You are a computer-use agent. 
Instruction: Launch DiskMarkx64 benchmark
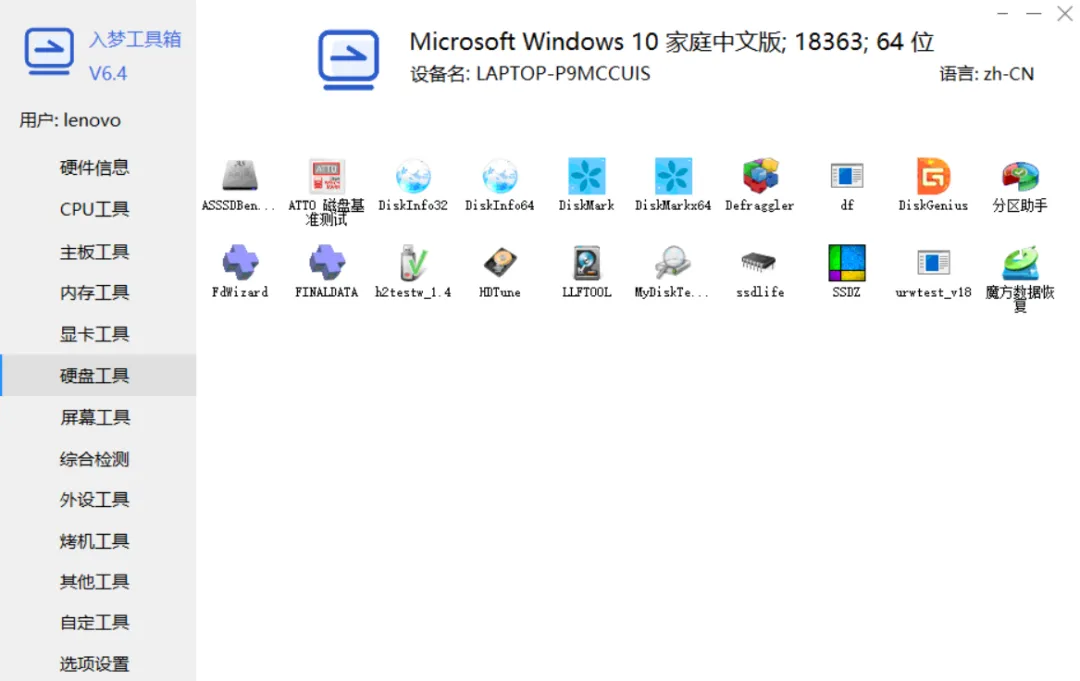673,185
